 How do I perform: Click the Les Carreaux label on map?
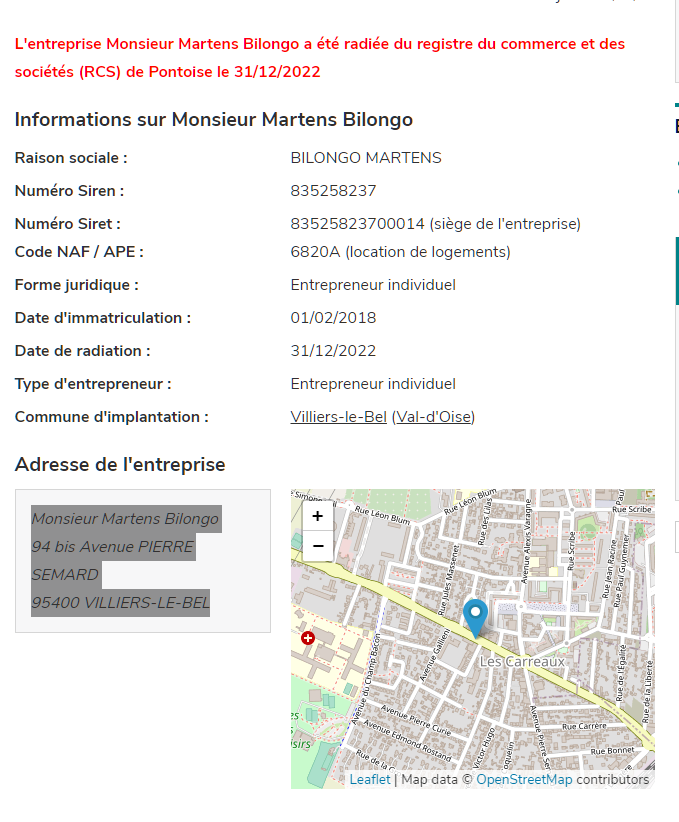coord(522,662)
